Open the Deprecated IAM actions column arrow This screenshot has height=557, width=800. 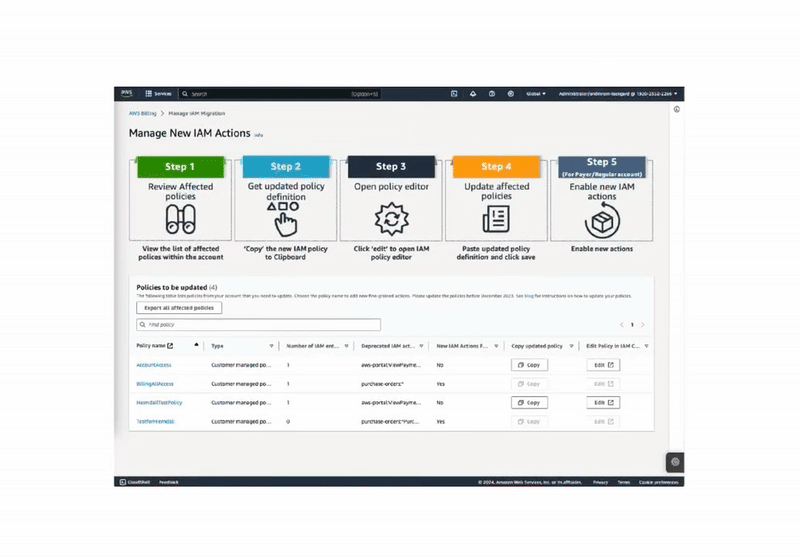[421, 346]
